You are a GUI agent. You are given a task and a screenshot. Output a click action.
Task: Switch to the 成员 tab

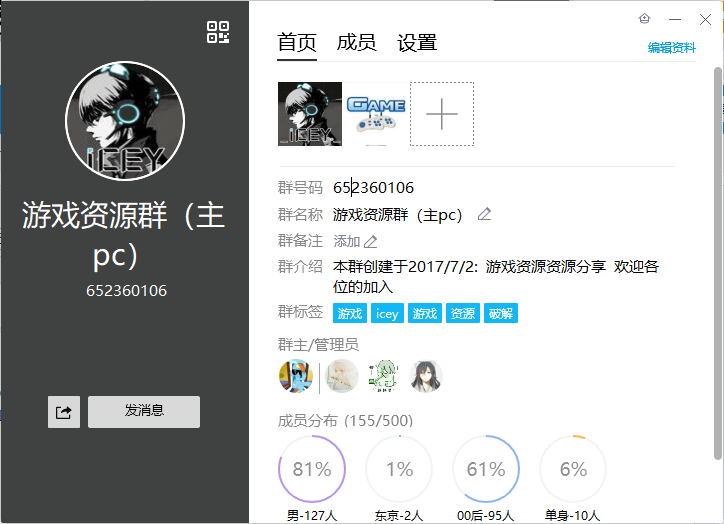click(356, 43)
